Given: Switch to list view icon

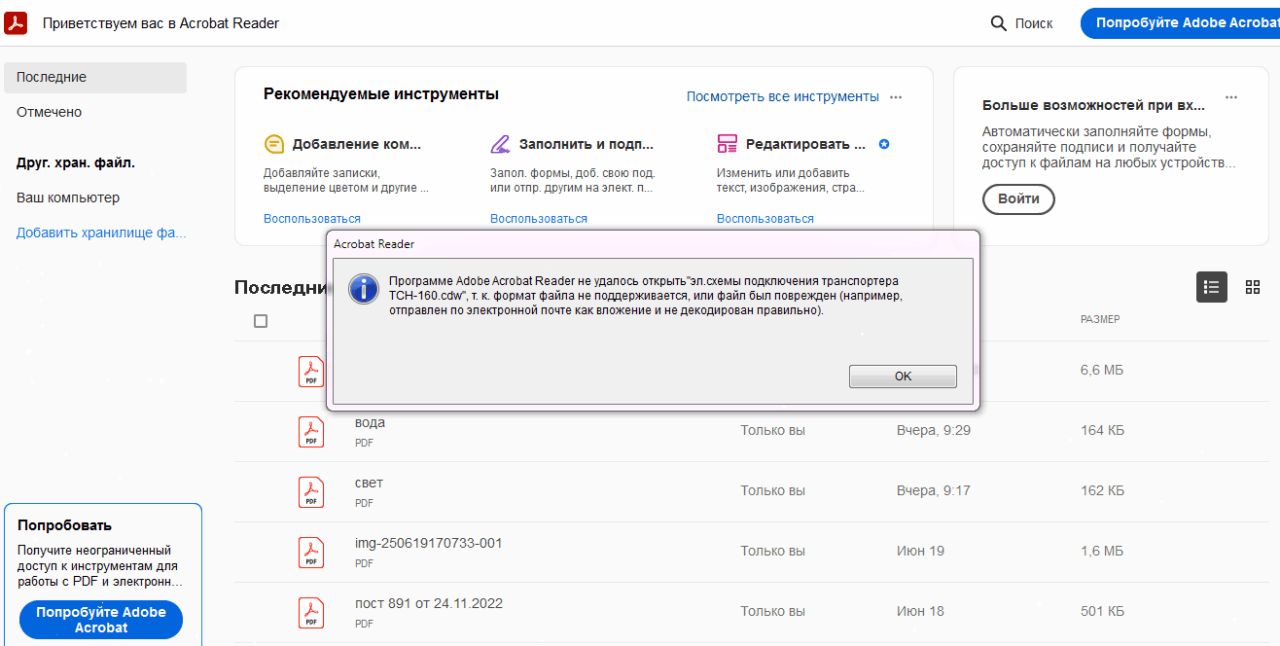Looking at the screenshot, I should 1212,287.
